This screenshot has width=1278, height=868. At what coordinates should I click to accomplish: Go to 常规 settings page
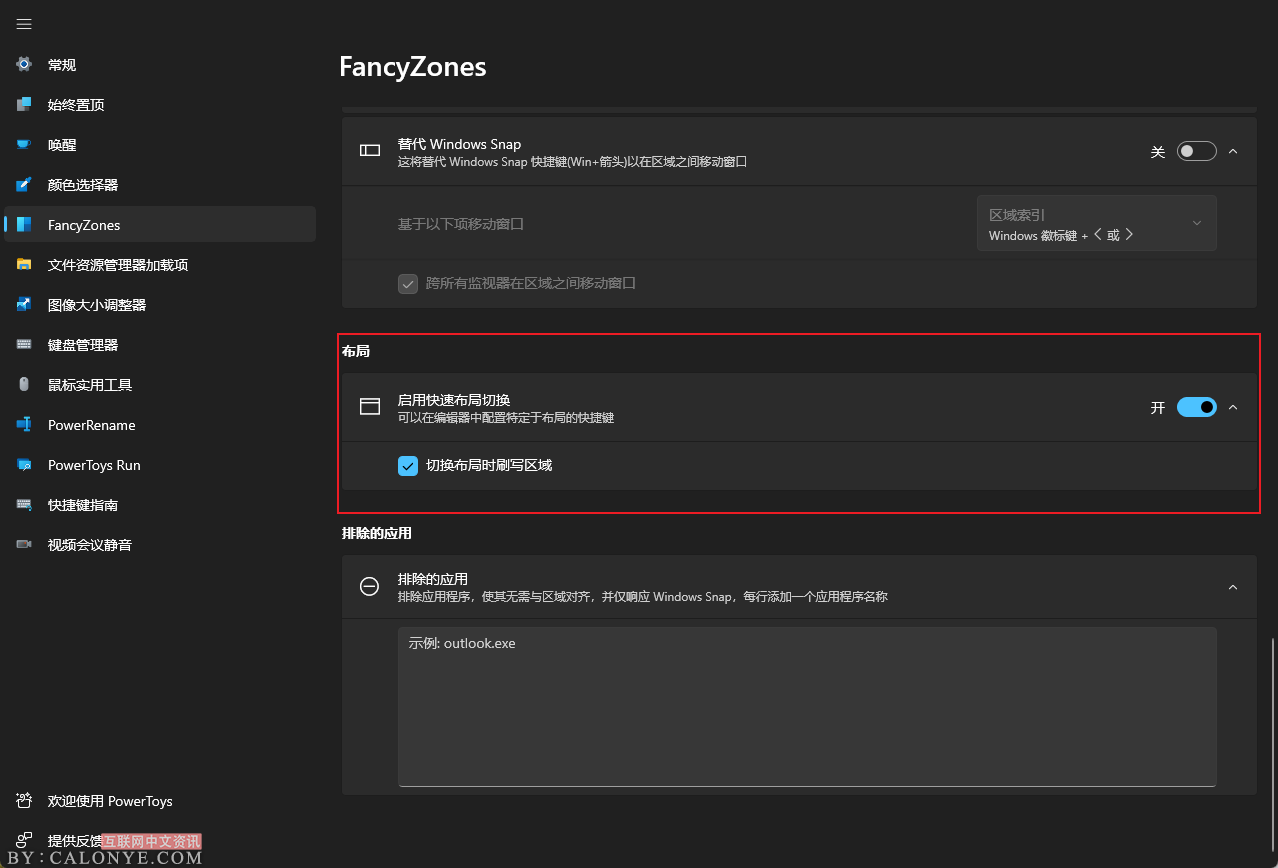coord(160,64)
